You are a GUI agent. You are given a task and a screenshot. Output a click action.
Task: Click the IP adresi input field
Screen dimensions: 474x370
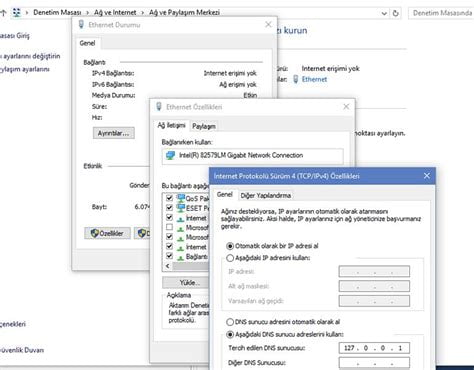click(x=374, y=271)
